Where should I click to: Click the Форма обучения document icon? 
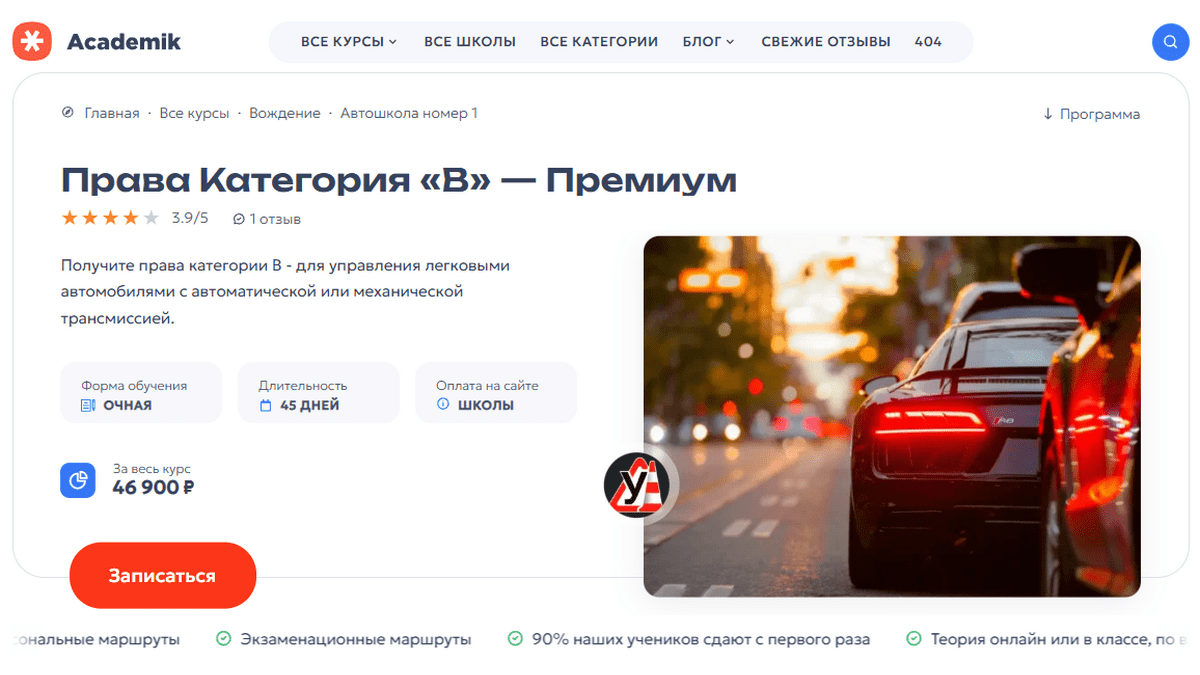pos(88,405)
